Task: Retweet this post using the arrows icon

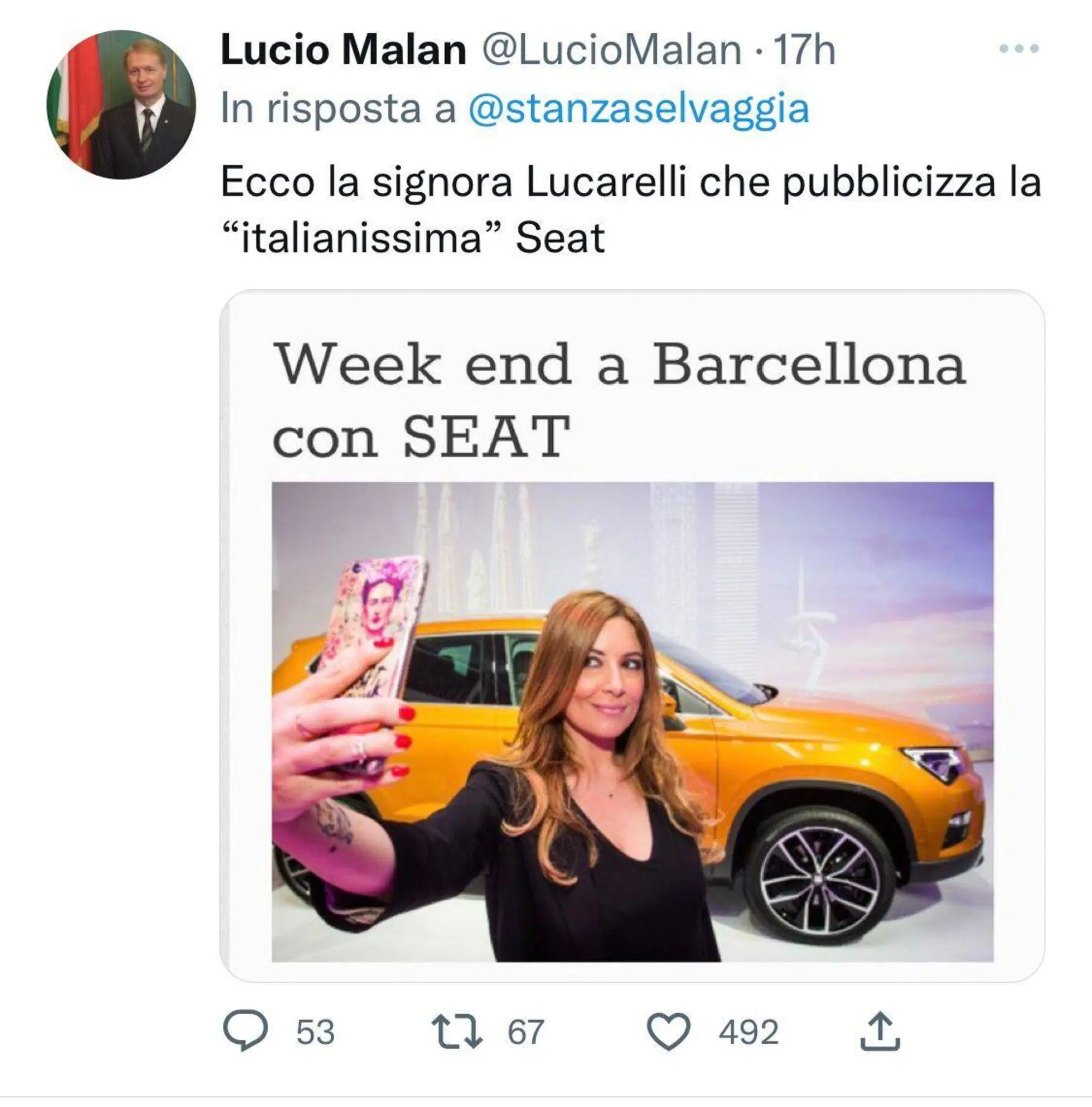Action: [456, 1032]
